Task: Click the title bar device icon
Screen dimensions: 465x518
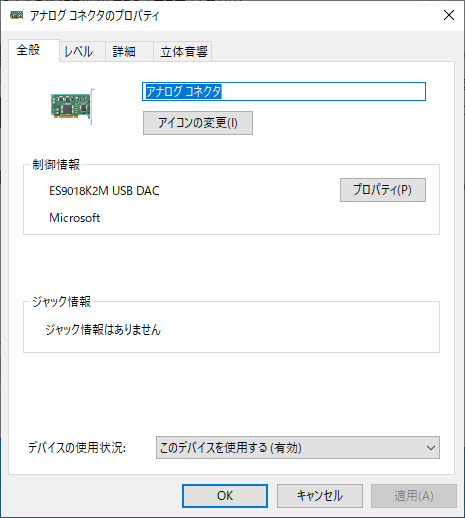Action: tap(17, 15)
